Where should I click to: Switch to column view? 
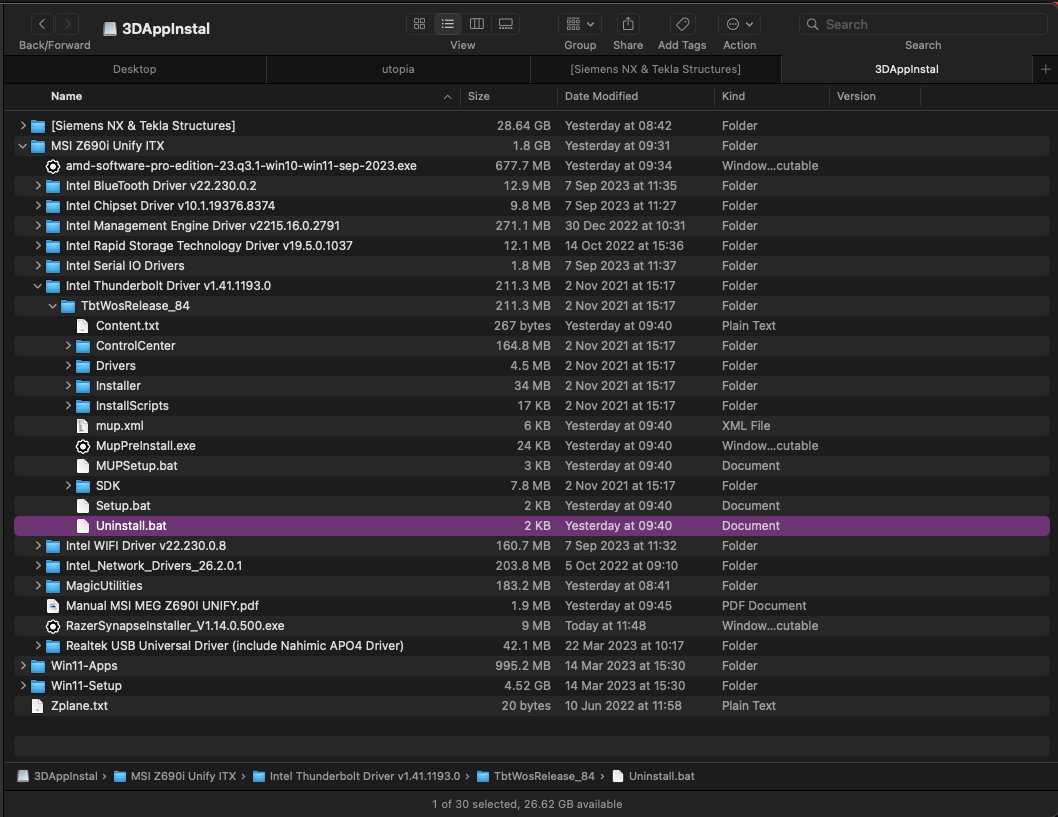476,23
